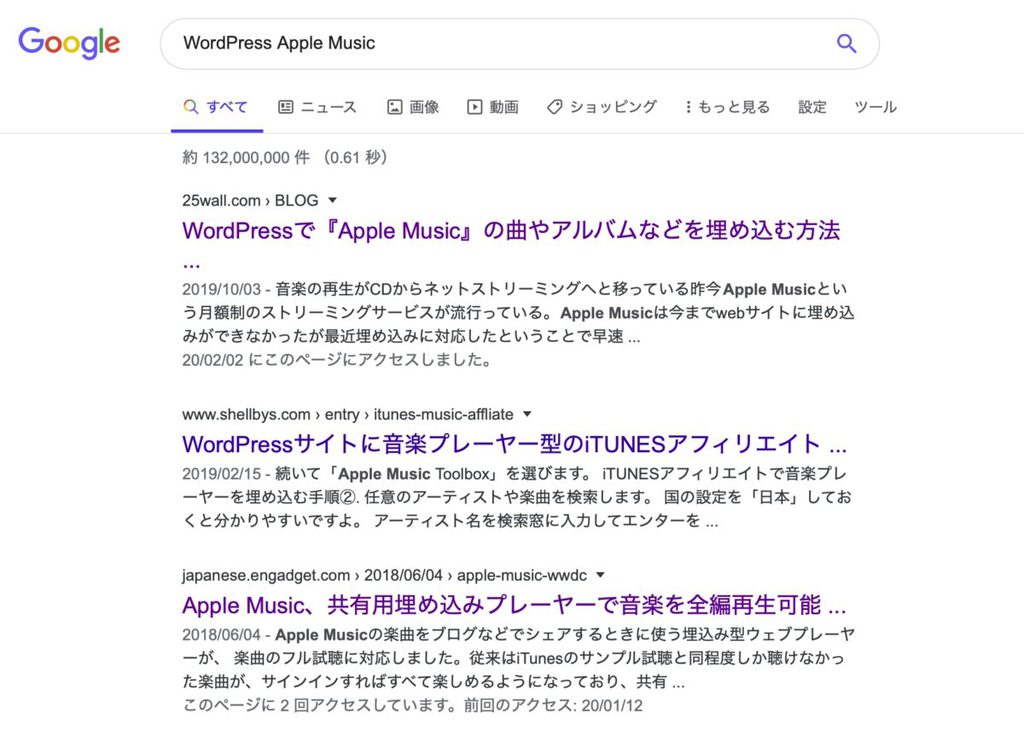This screenshot has height=737, width=1024.
Task: Open 設定 settings menu
Action: coord(812,107)
